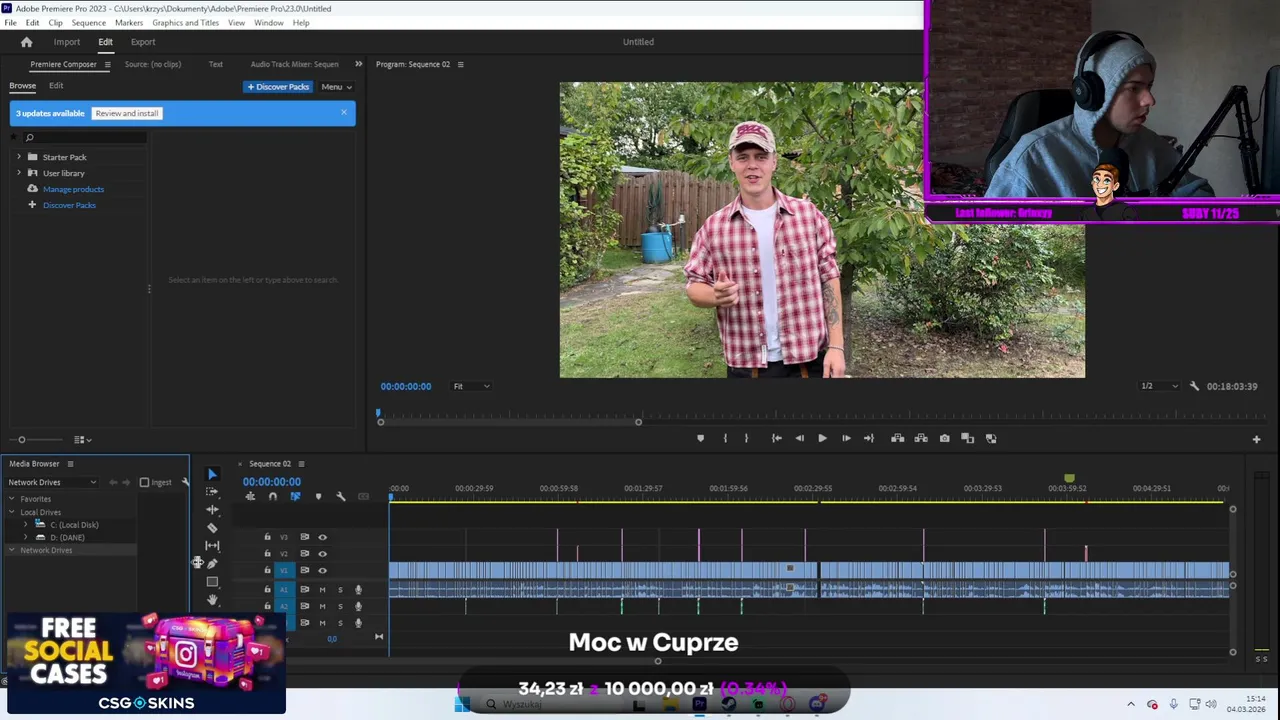Open the Sequence menu
1280x720 pixels.
(x=88, y=22)
